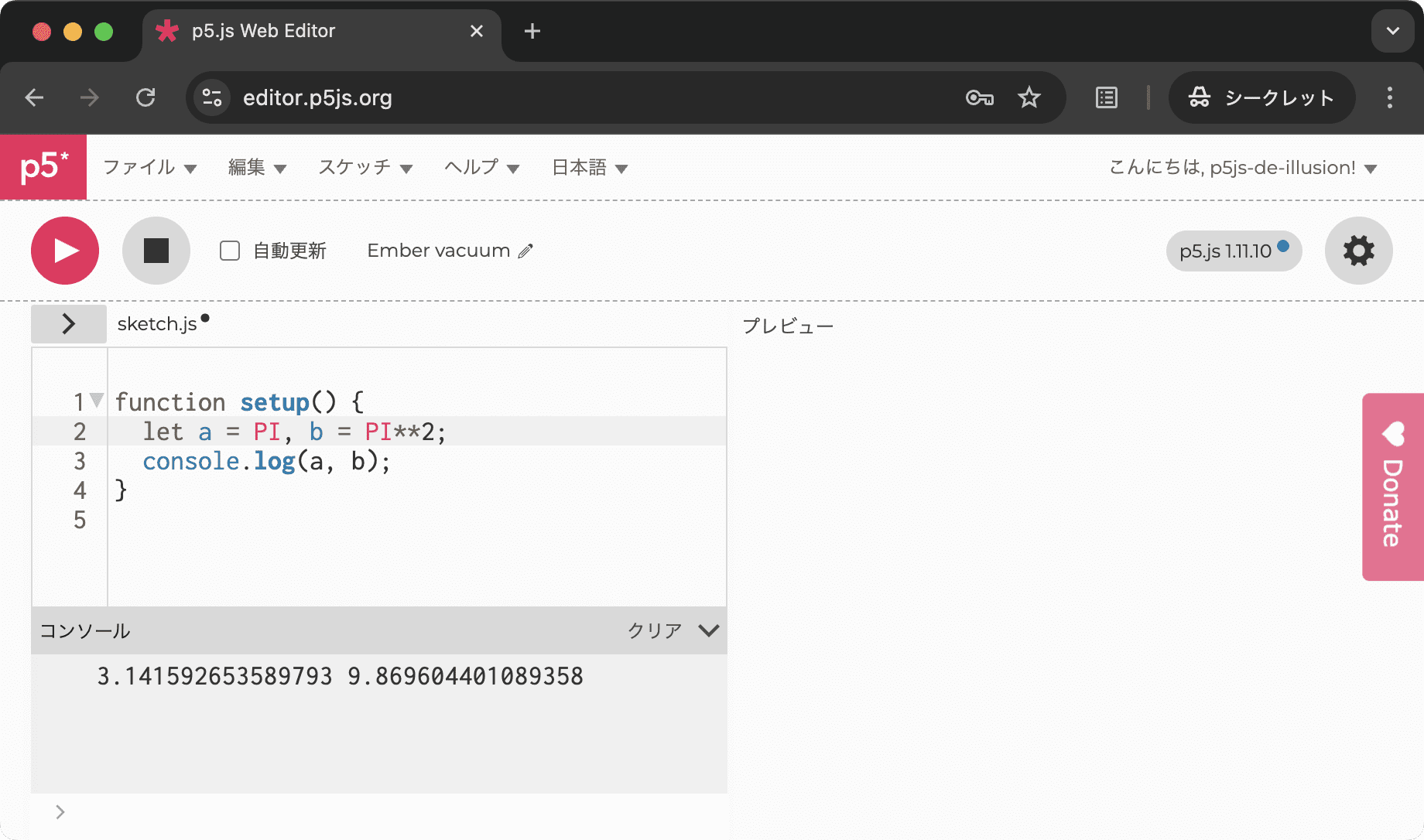The height and width of the screenshot is (840, 1424).
Task: Click the pencil icon to rename Ember vacuum
Action: click(x=526, y=251)
